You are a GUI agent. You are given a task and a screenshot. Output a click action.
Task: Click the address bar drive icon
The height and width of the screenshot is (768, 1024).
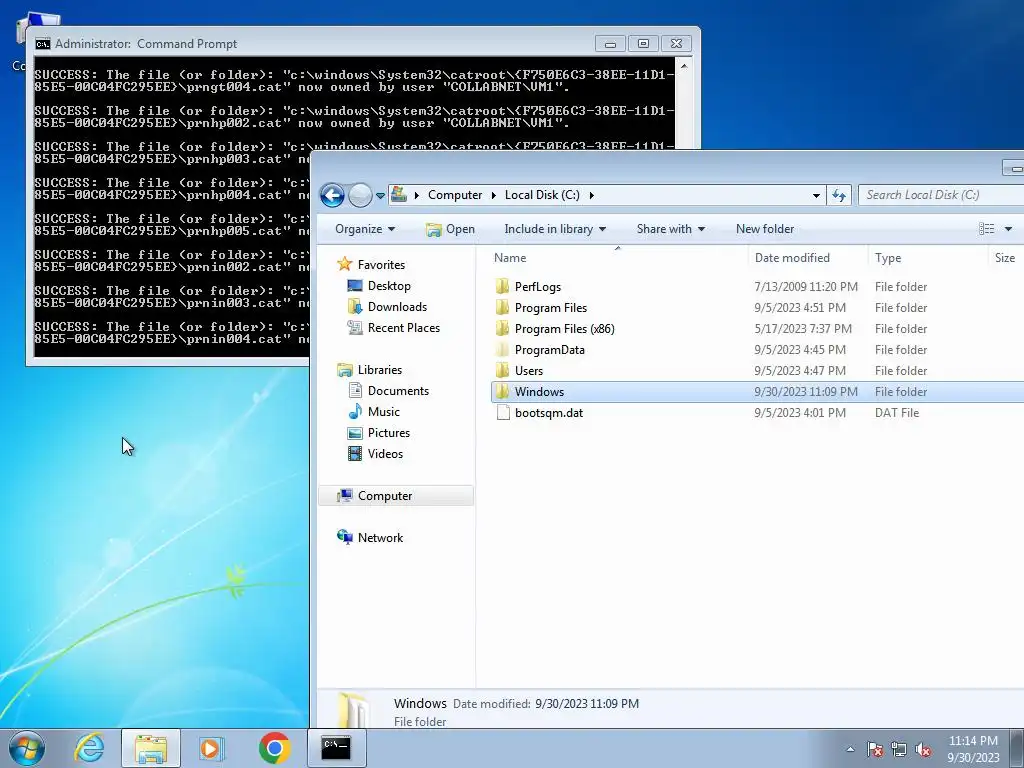click(x=399, y=195)
